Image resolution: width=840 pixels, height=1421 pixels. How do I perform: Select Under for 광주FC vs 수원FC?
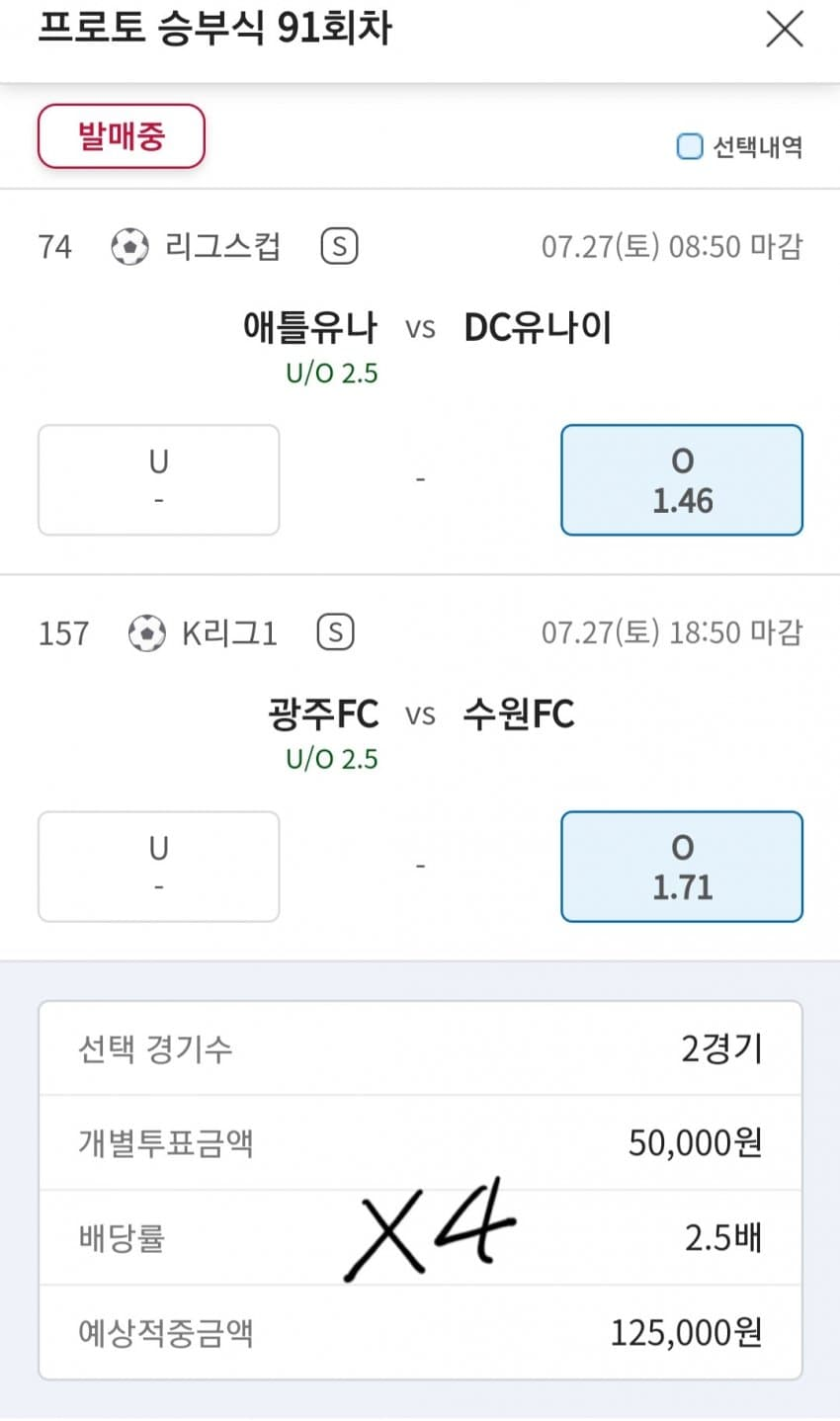pyautogui.click(x=158, y=867)
